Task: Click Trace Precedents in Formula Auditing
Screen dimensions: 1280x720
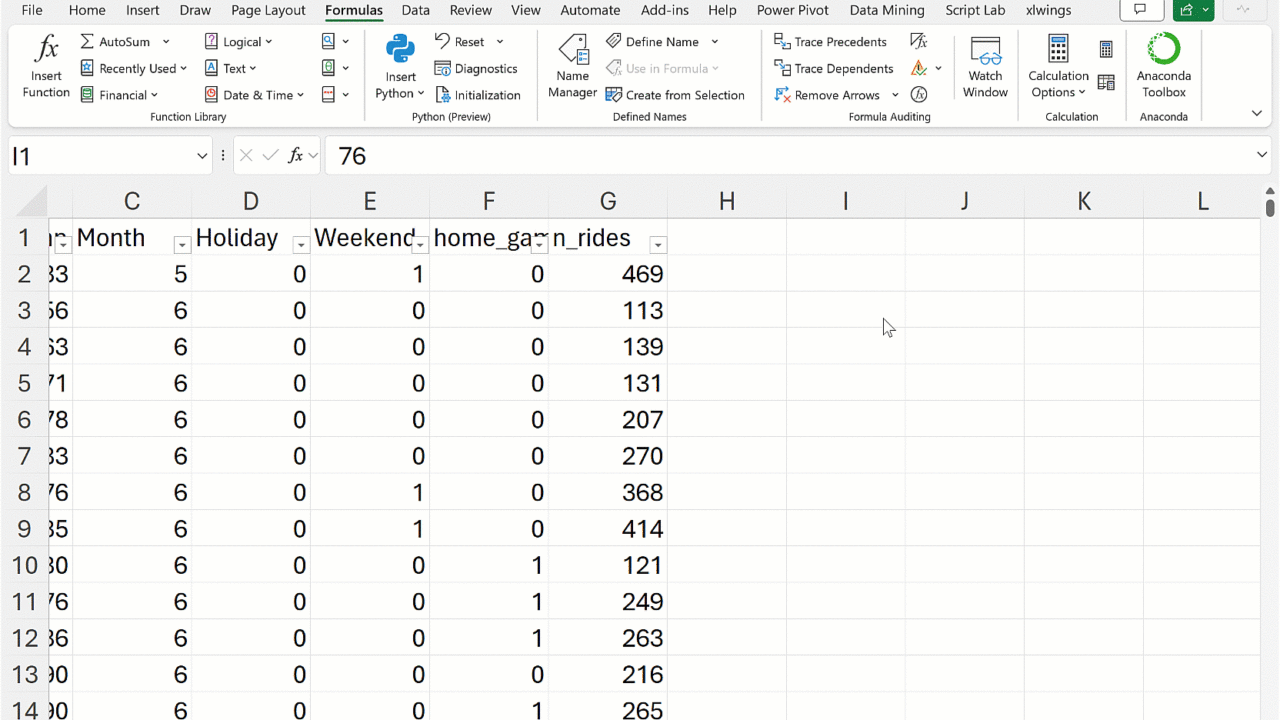Action: click(x=830, y=42)
